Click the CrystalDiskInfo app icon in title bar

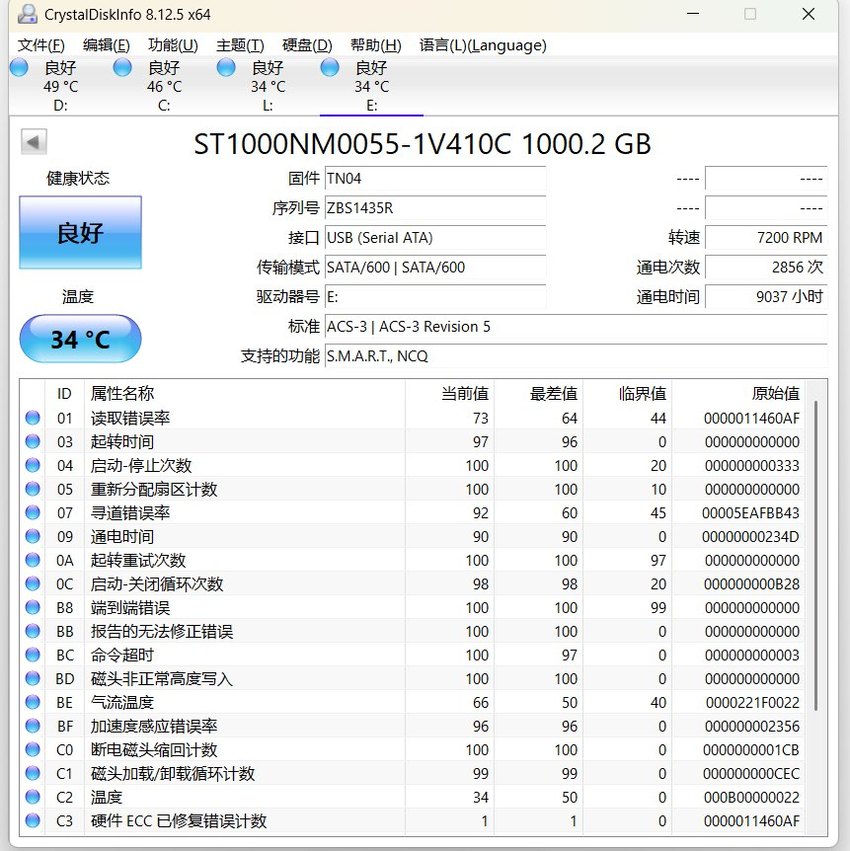click(x=27, y=15)
